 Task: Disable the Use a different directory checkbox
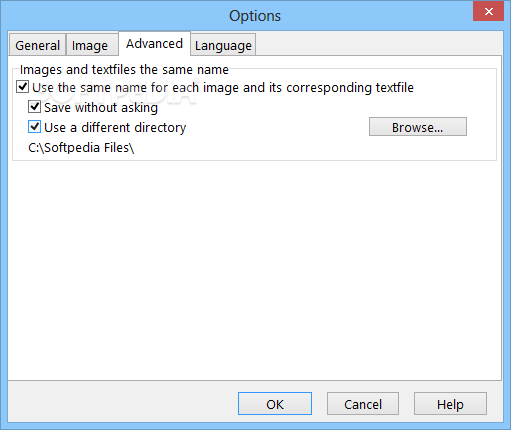[x=35, y=127]
